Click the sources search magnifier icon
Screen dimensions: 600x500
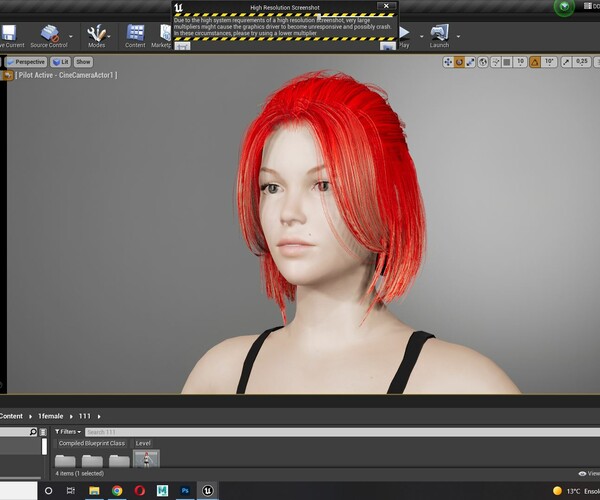(33, 432)
